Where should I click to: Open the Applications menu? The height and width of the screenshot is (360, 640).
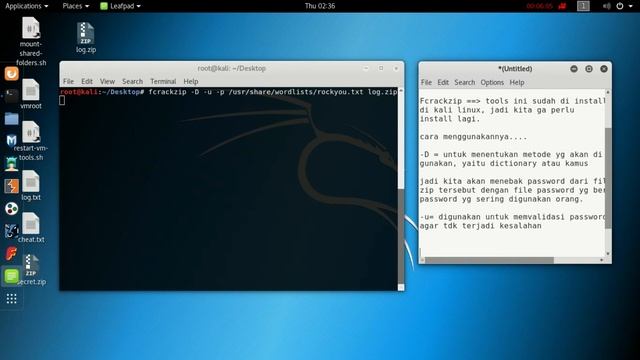27,6
